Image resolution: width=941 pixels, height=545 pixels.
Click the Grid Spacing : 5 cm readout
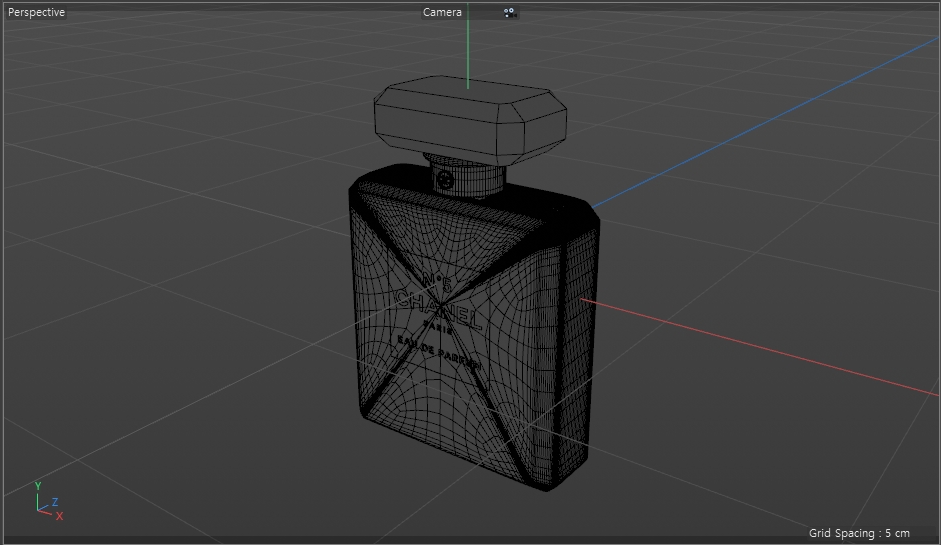pos(859,533)
